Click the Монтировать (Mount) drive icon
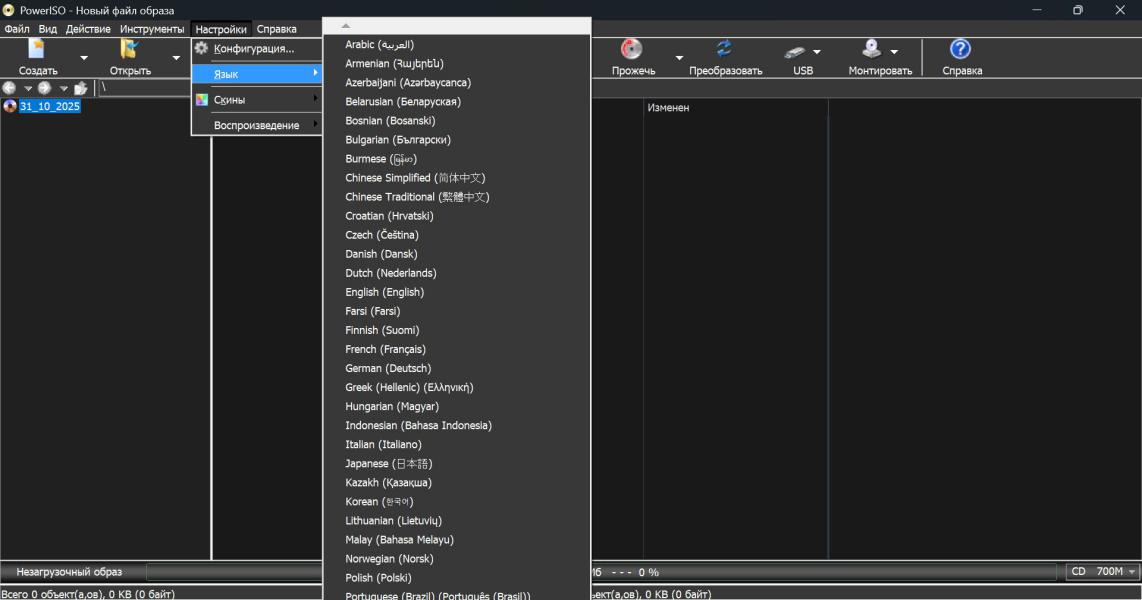 click(x=872, y=50)
